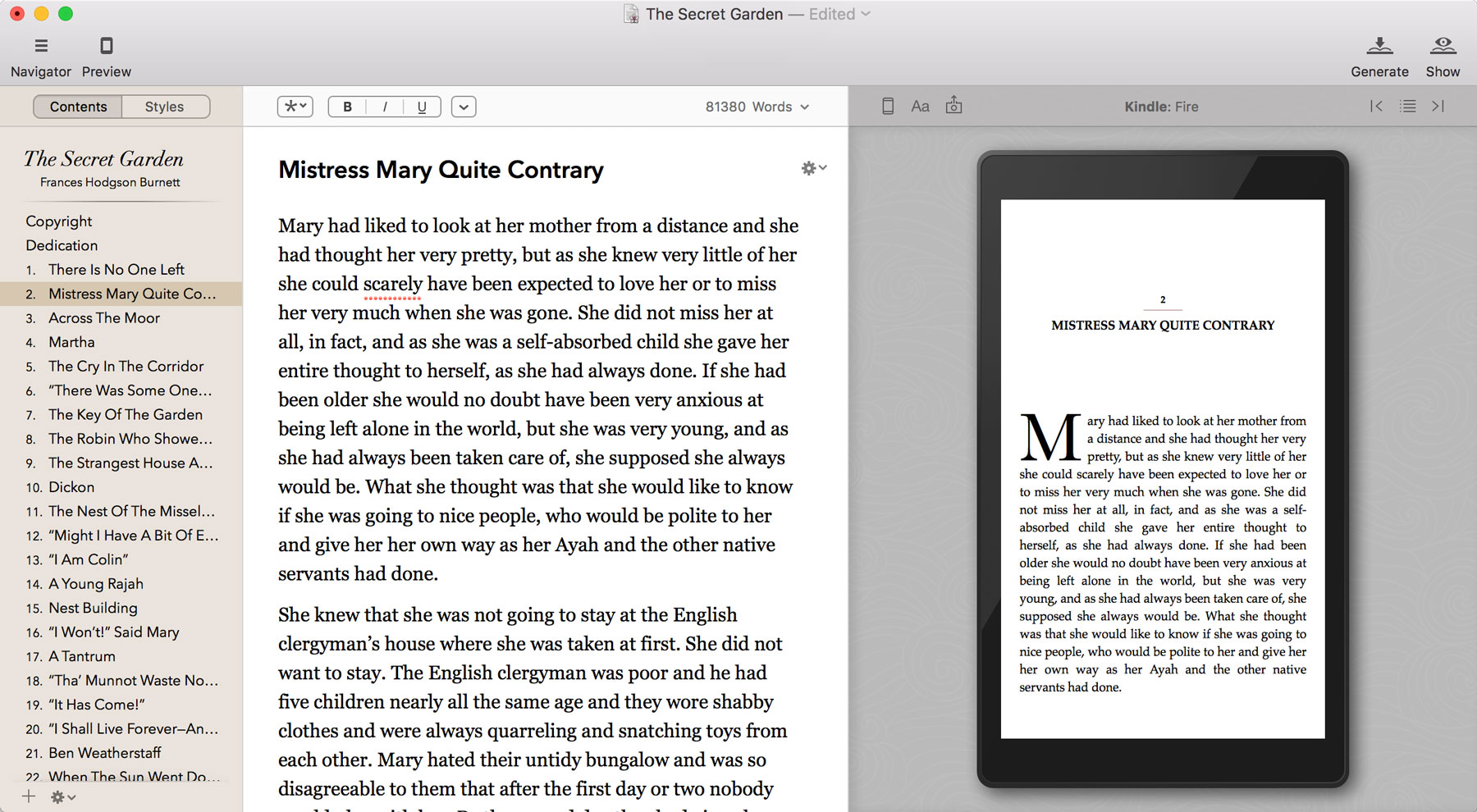The image size is (1477, 812).
Task: Open chapter A Tantrum
Action: click(x=82, y=657)
